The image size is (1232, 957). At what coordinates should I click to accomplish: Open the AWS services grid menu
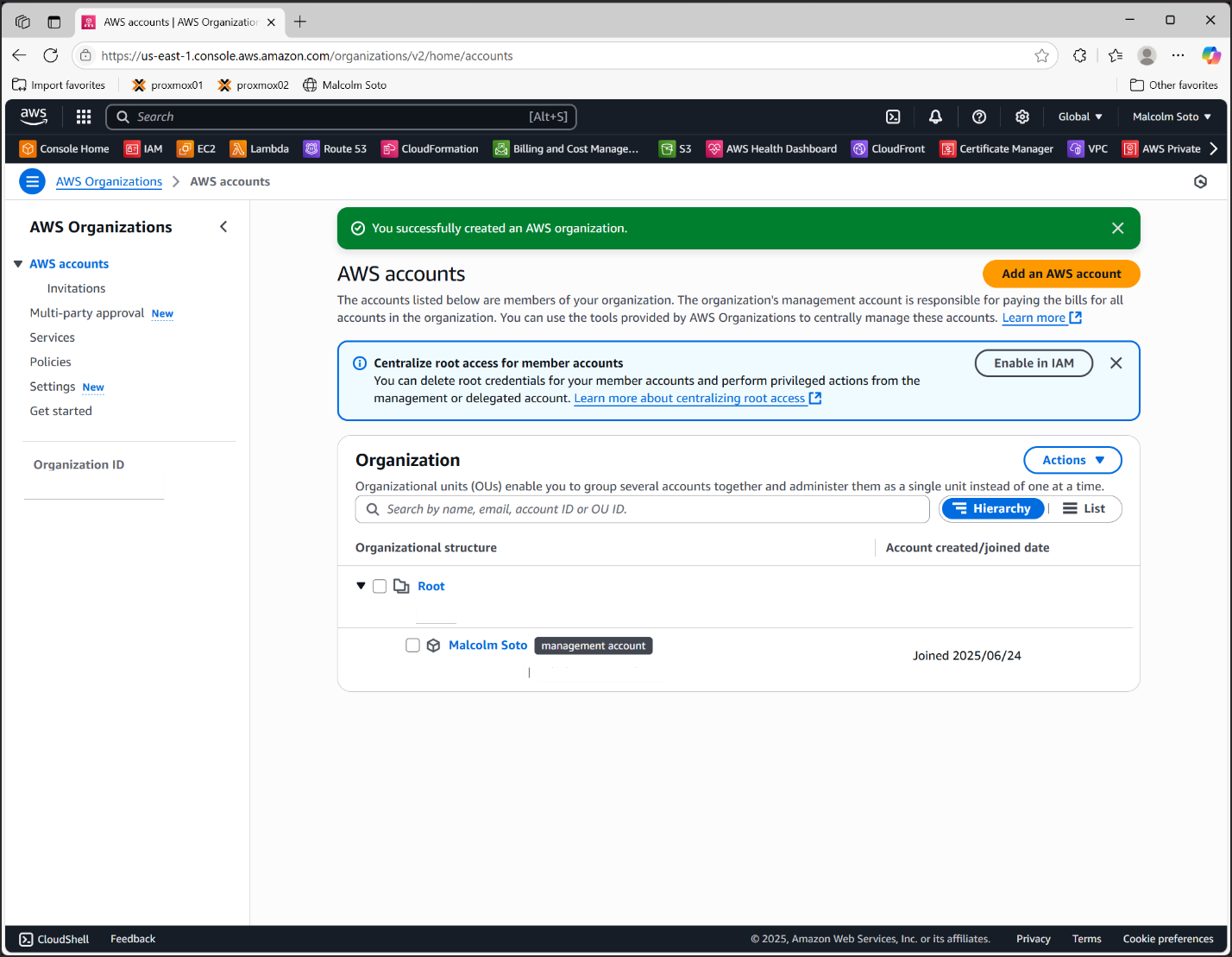coord(84,116)
